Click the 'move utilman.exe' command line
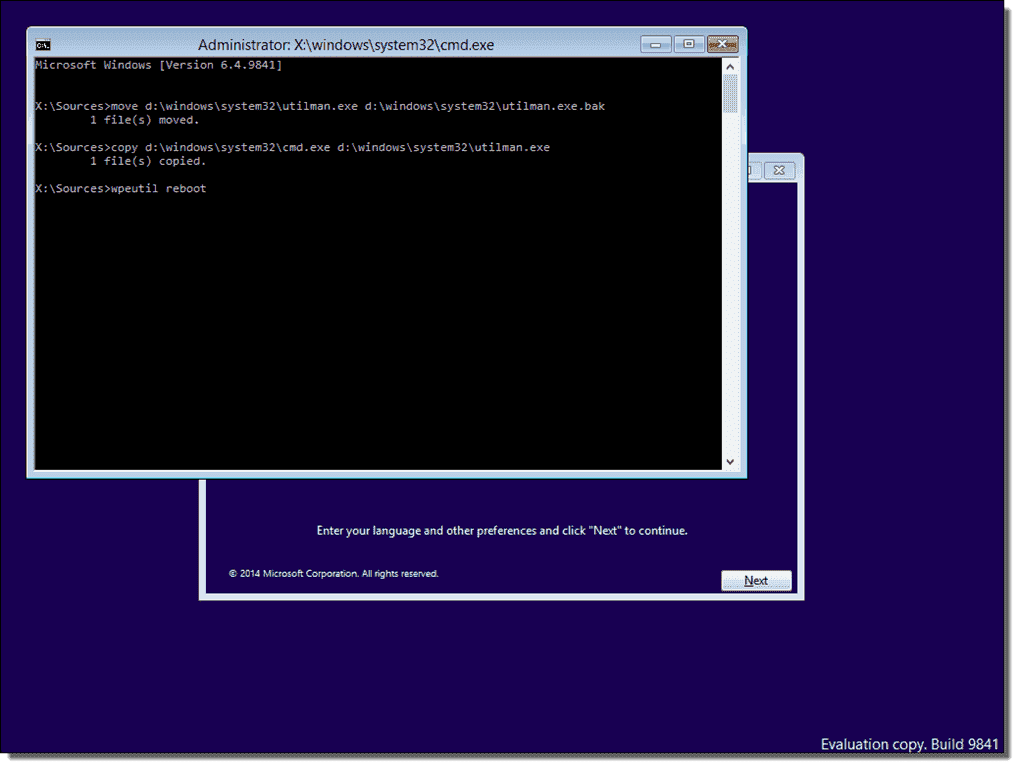This screenshot has width=1019, height=768. (x=319, y=106)
